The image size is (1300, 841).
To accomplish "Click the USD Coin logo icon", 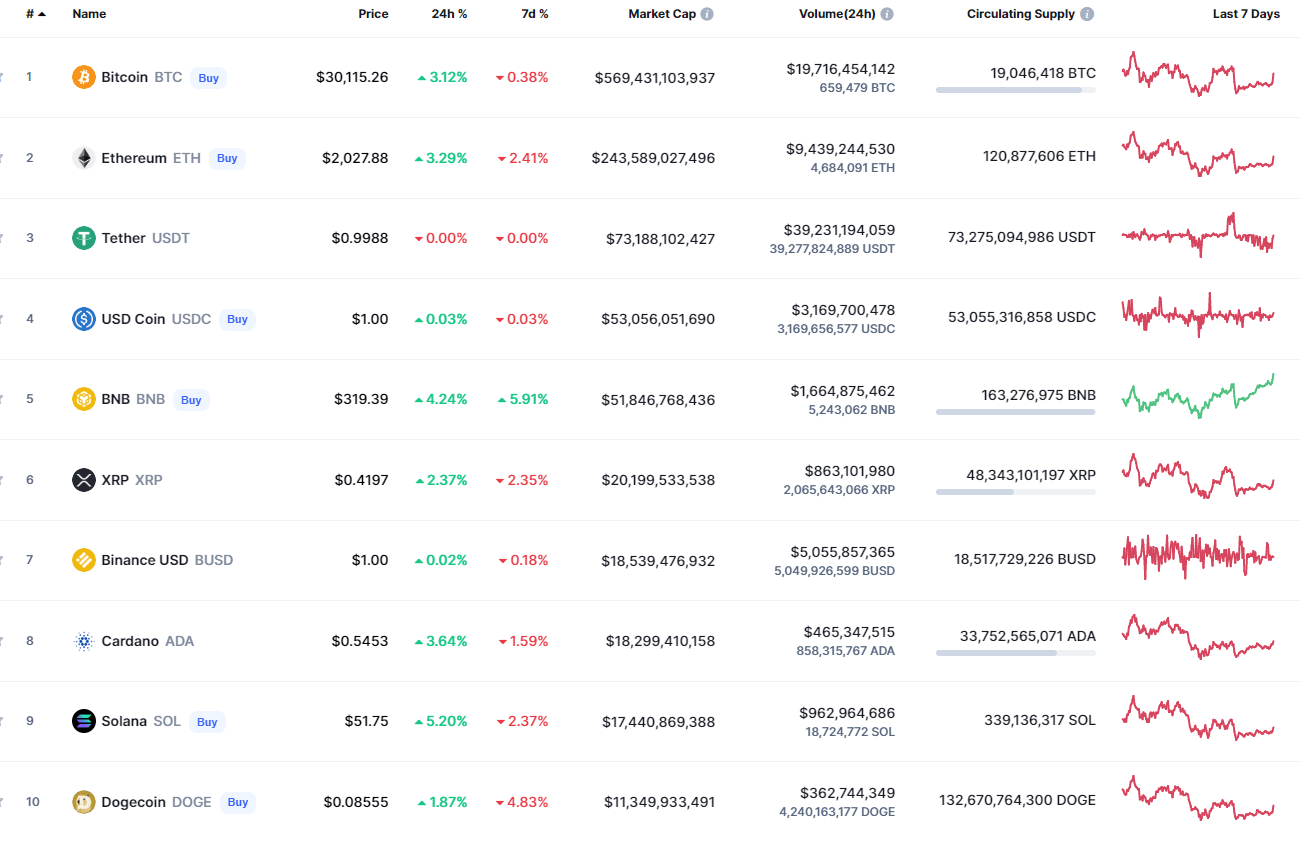I will click(84, 319).
